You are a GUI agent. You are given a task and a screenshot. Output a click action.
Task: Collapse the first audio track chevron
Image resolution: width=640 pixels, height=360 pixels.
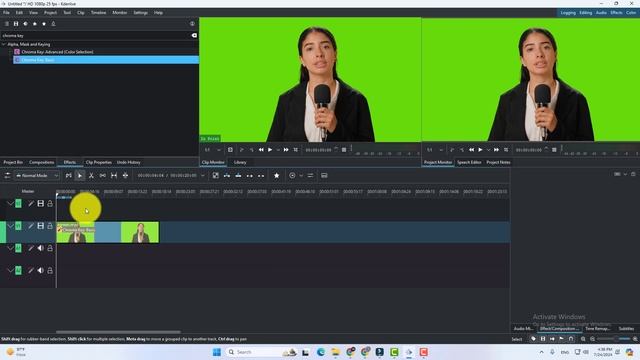click(10, 248)
